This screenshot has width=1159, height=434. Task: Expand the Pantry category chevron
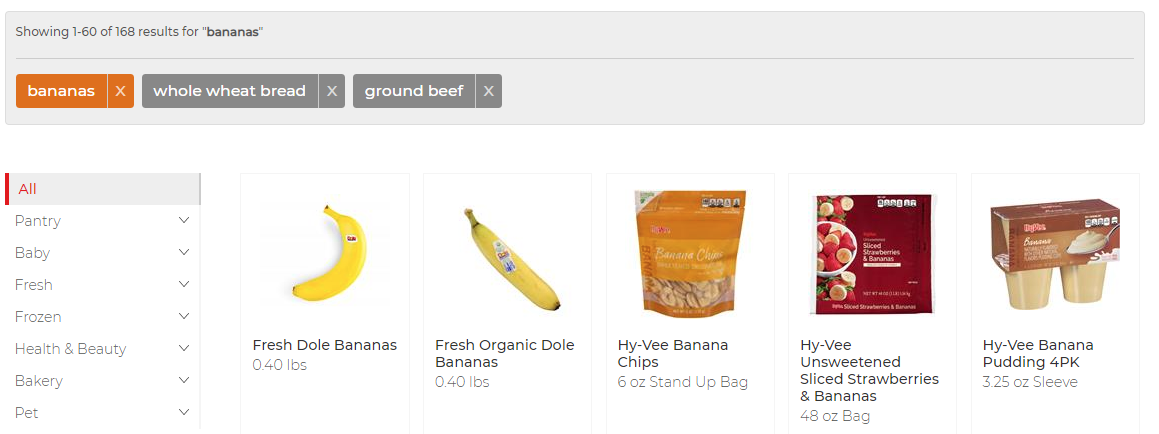tap(184, 221)
